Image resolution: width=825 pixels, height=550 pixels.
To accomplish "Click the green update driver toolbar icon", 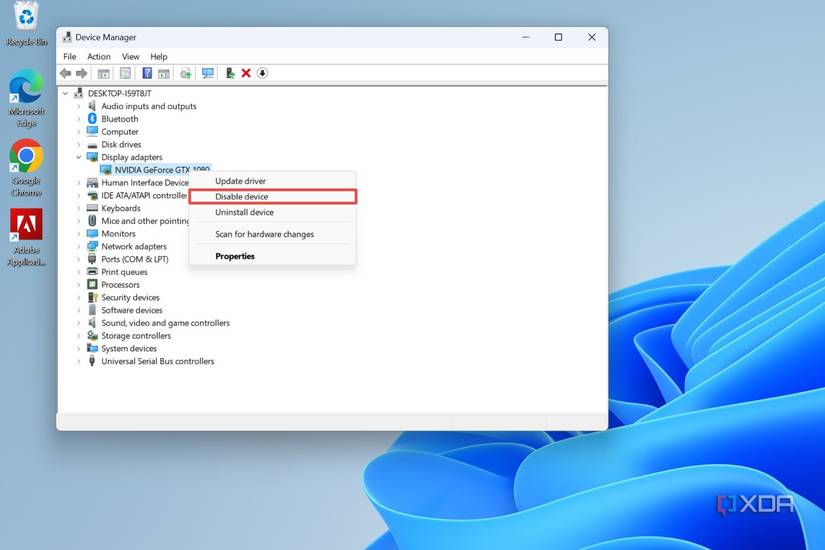I will (230, 73).
